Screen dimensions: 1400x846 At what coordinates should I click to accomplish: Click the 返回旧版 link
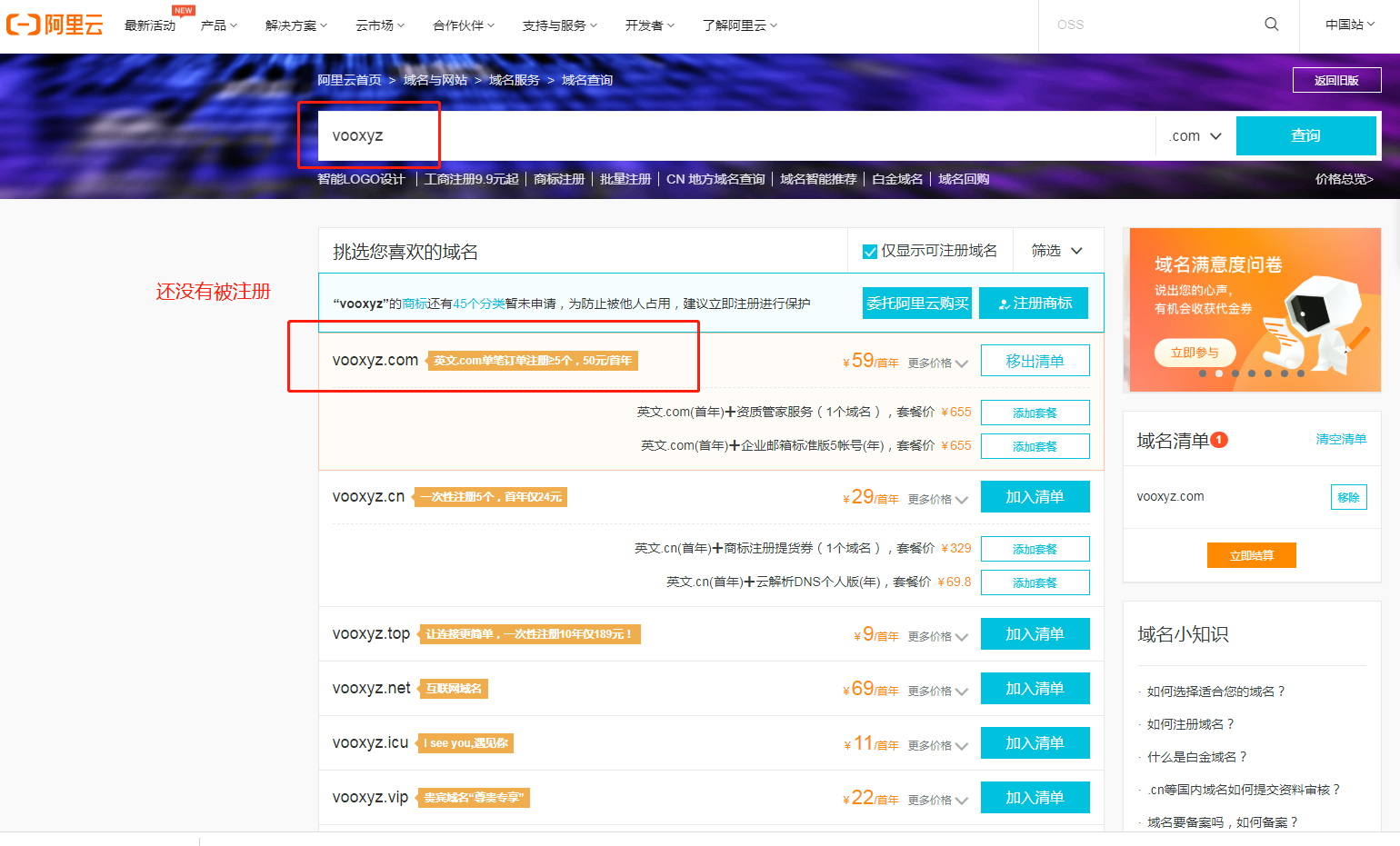click(x=1336, y=79)
